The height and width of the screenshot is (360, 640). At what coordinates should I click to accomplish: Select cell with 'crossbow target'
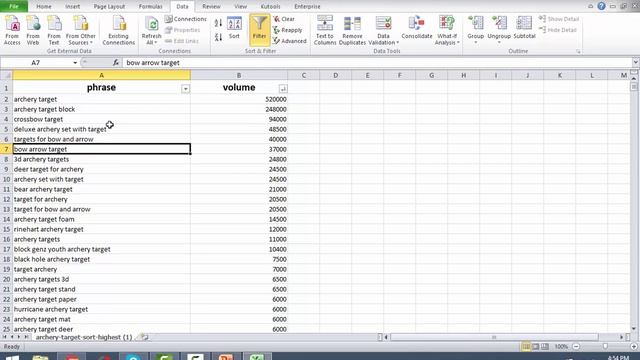point(101,119)
